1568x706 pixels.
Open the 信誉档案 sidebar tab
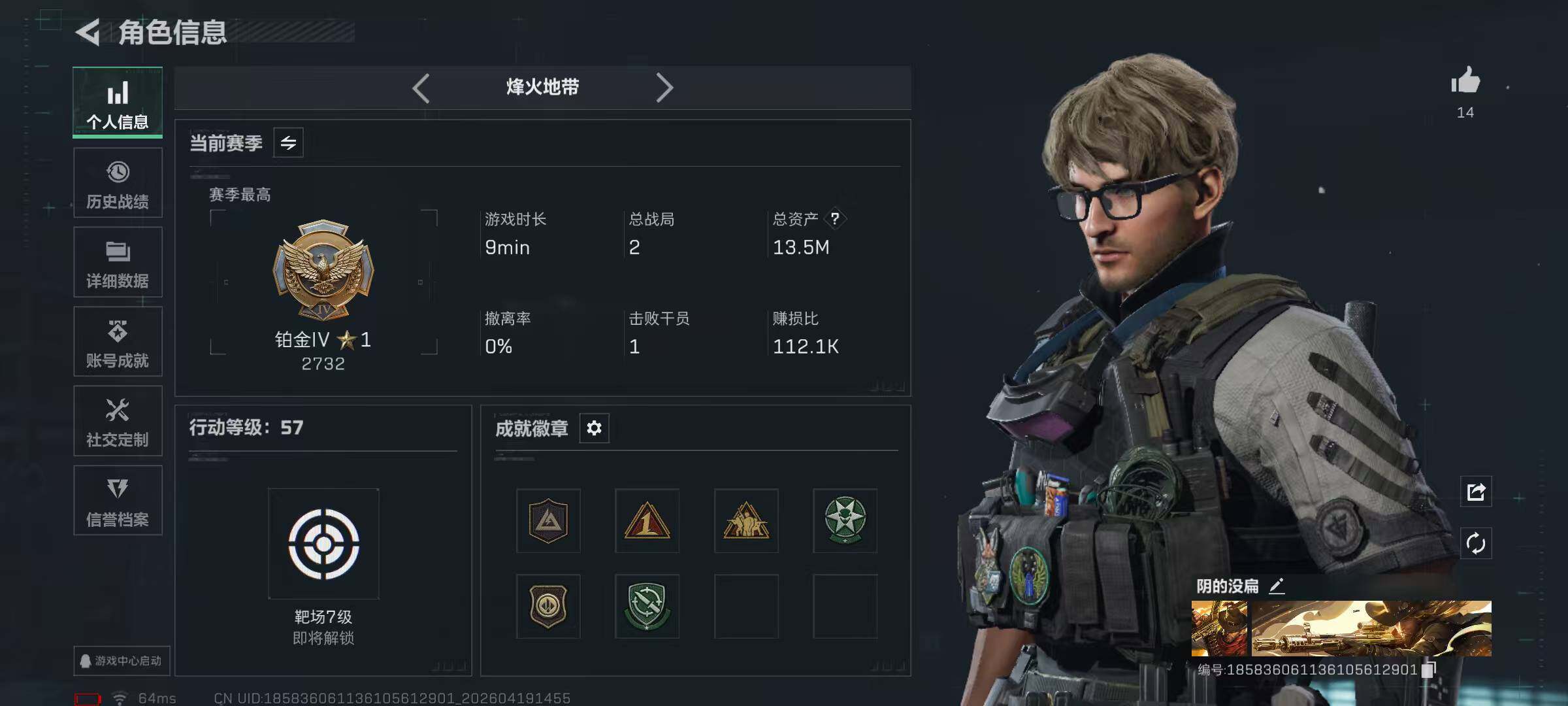pyautogui.click(x=118, y=501)
